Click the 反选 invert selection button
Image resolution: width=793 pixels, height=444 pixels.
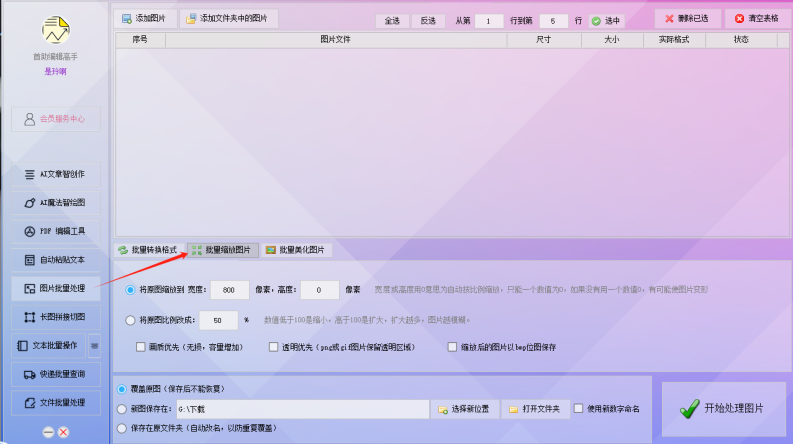point(428,21)
